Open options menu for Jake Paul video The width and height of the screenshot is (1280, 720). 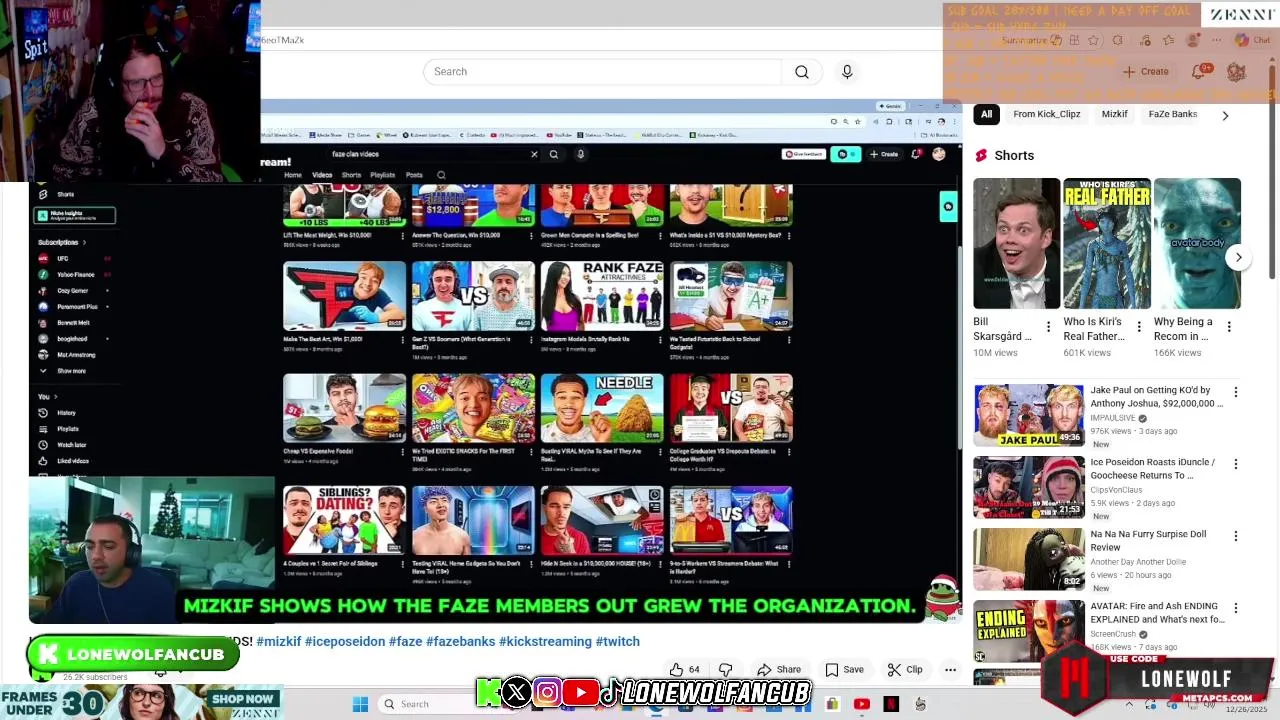click(1236, 392)
